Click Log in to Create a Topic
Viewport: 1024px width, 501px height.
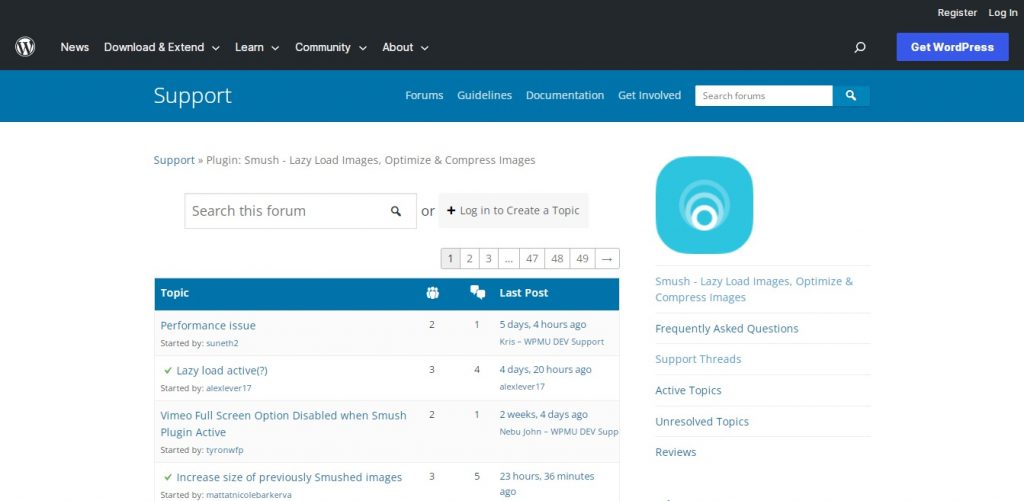tap(513, 211)
